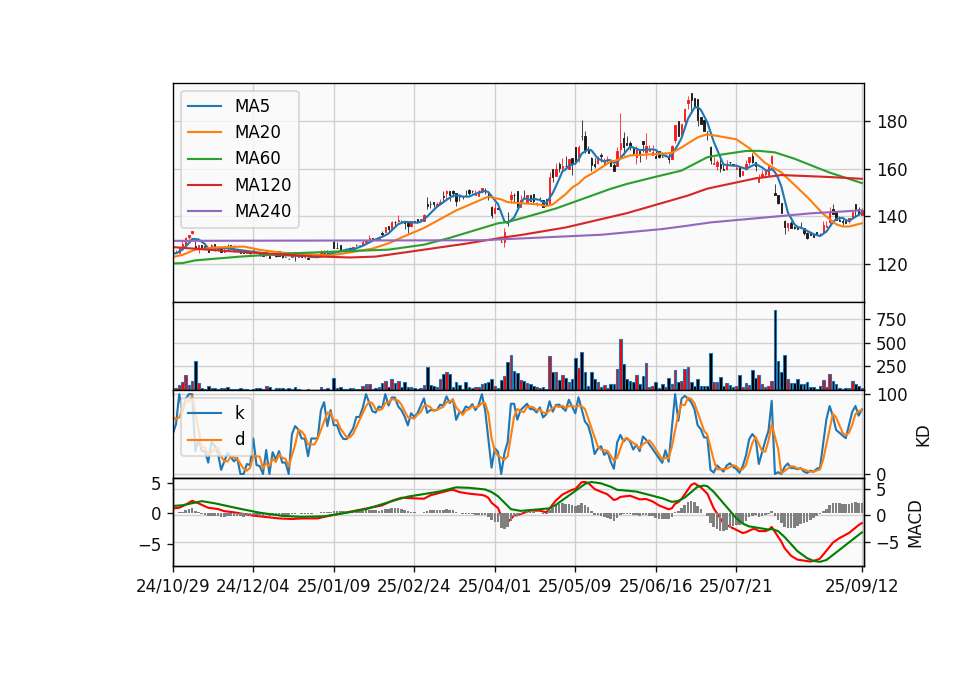Viewport: 960px width, 690px height.
Task: Click the green MA60 legend line swatch
Action: 204,159
